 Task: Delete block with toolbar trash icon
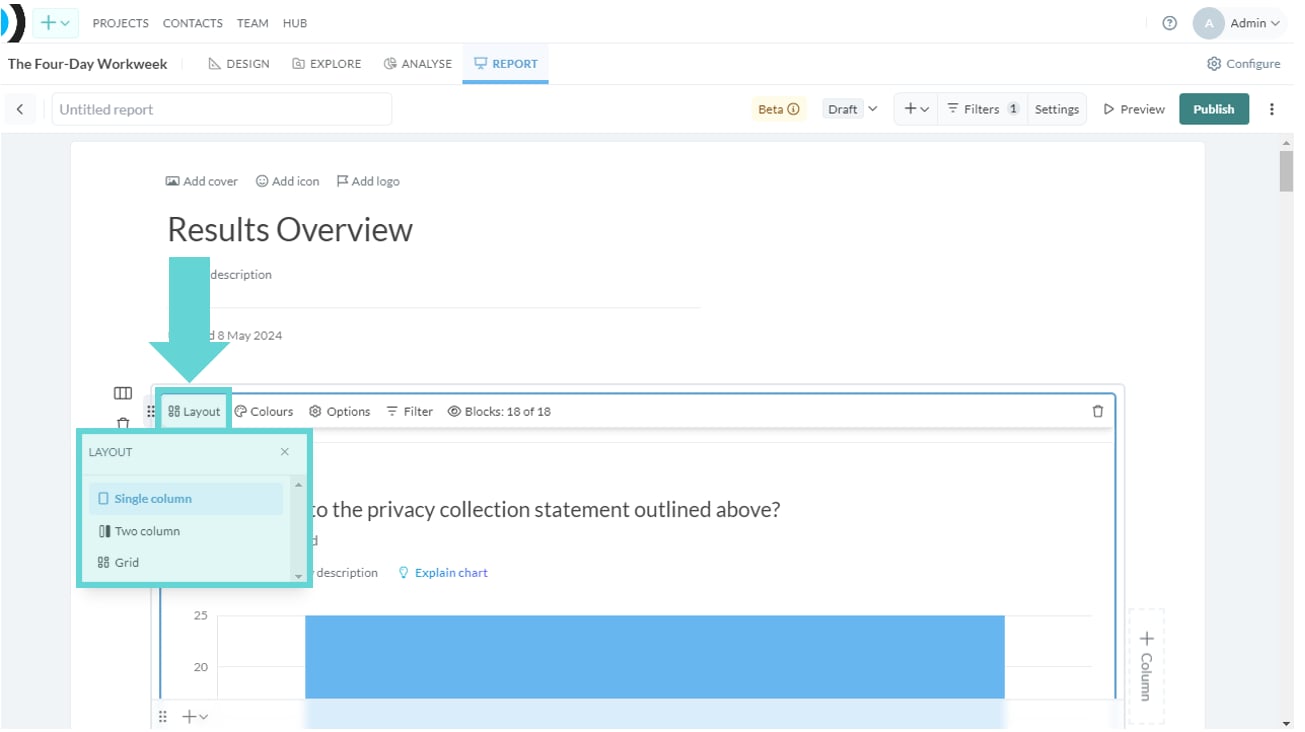(1098, 411)
